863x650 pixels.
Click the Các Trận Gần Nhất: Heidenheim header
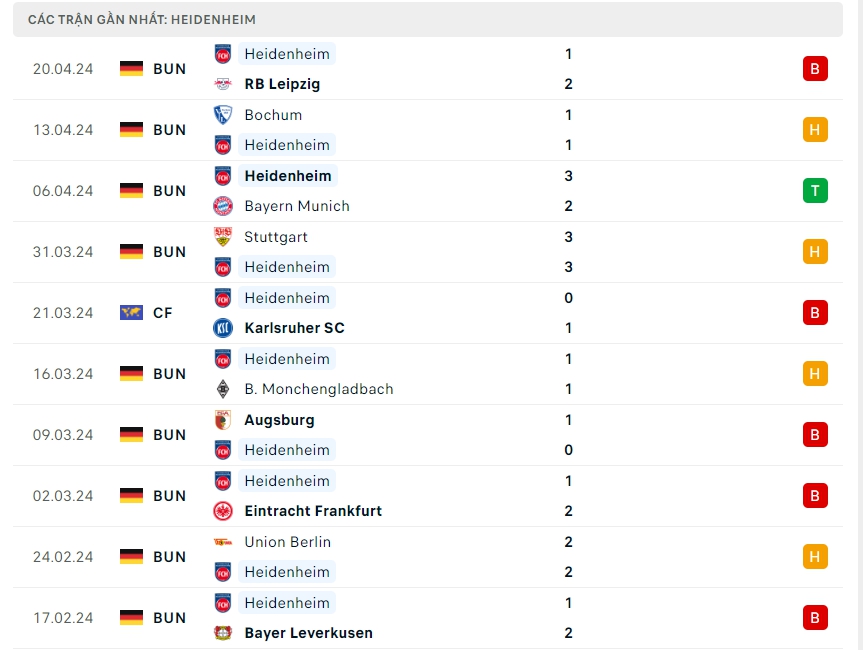coord(142,20)
